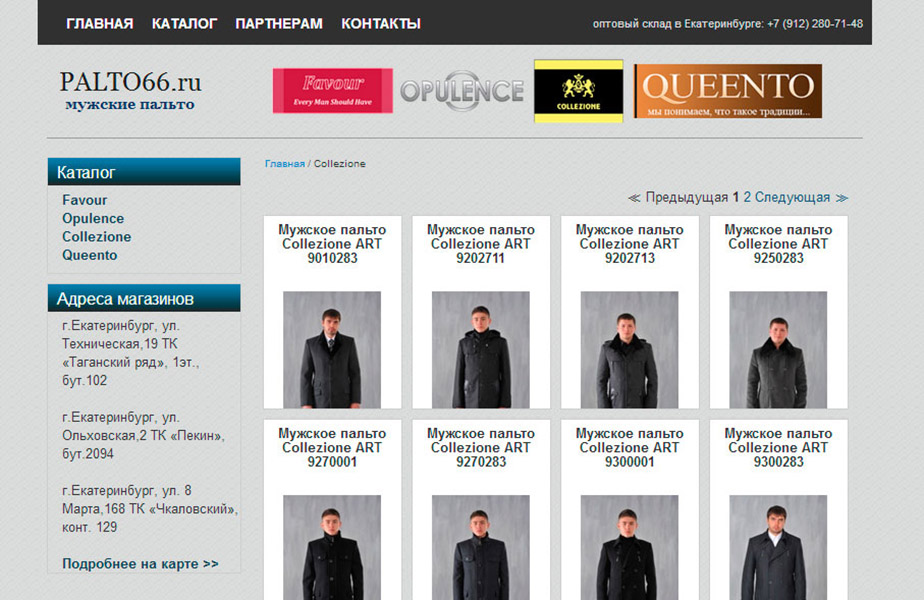Open product title Collezione ART 9202711

click(481, 243)
